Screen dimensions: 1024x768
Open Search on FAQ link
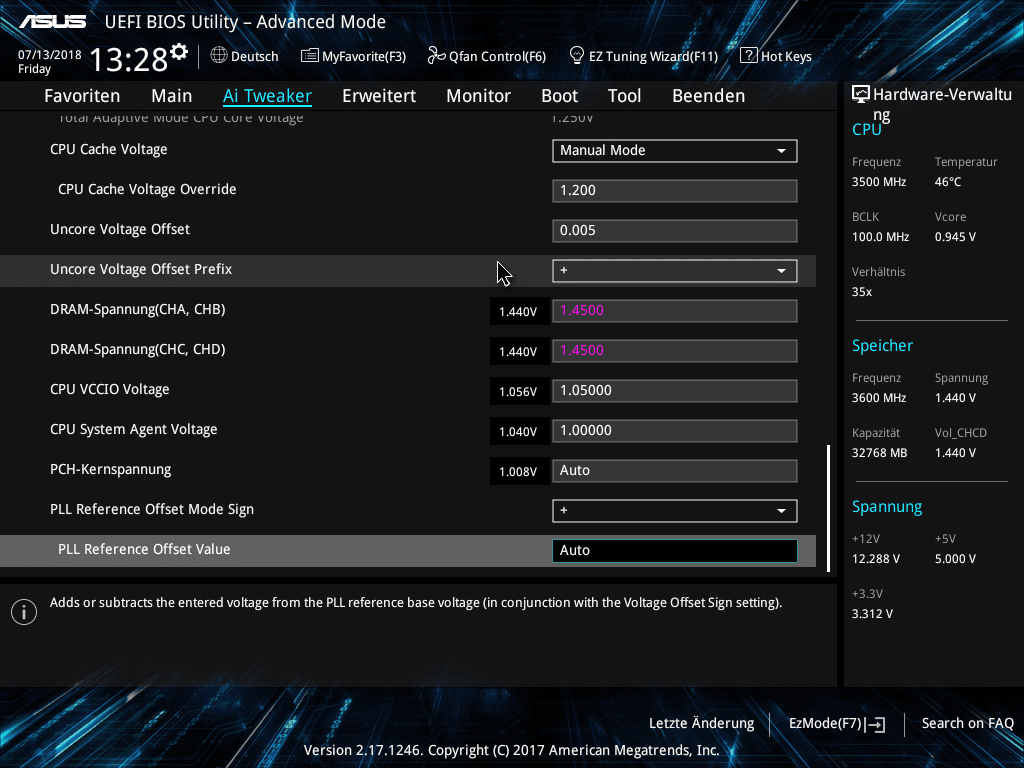[967, 724]
